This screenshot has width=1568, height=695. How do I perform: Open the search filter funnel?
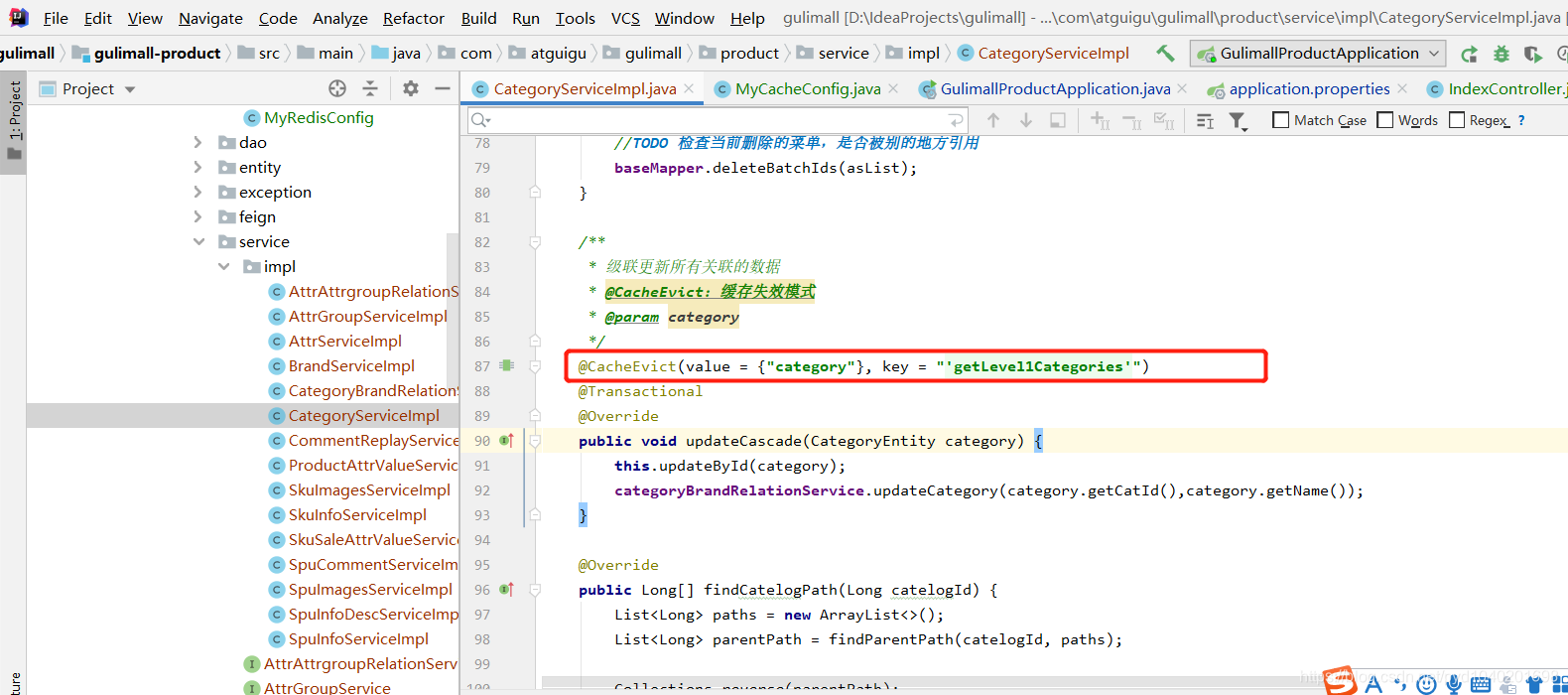[1238, 121]
